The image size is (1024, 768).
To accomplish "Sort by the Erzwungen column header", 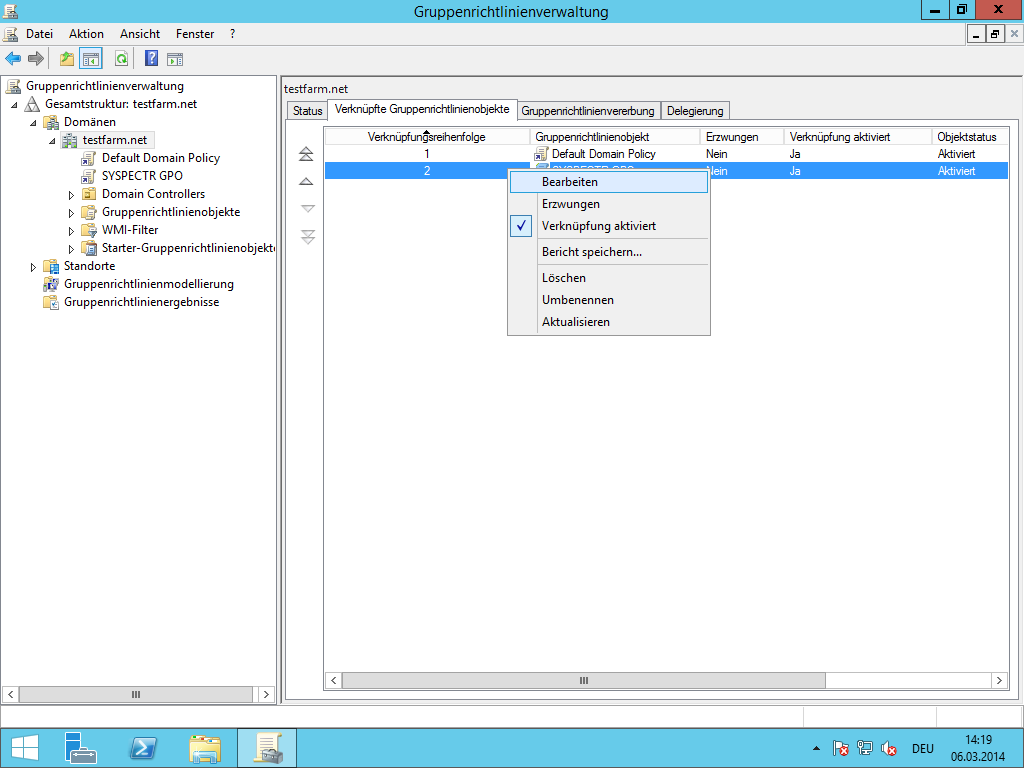I will pyautogui.click(x=742, y=137).
